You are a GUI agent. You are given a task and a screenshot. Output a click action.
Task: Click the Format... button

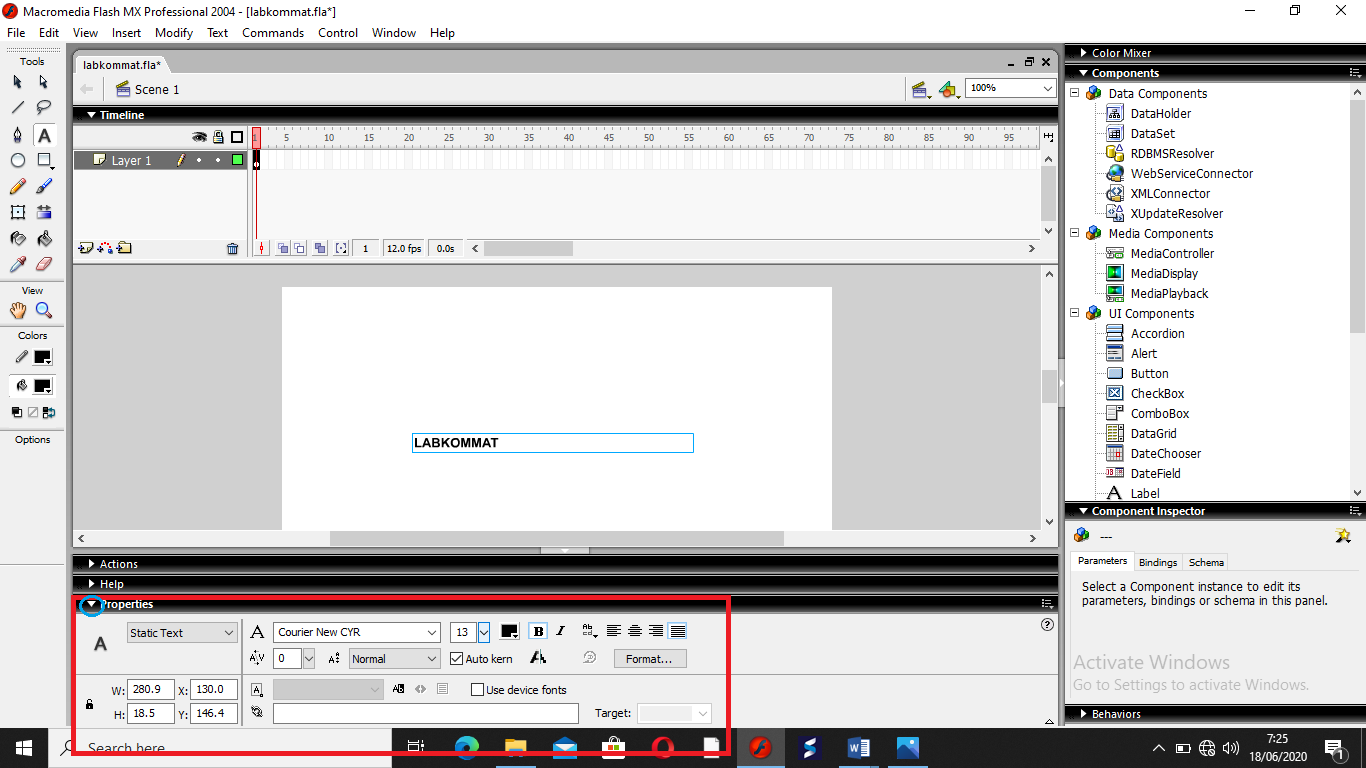click(x=649, y=659)
